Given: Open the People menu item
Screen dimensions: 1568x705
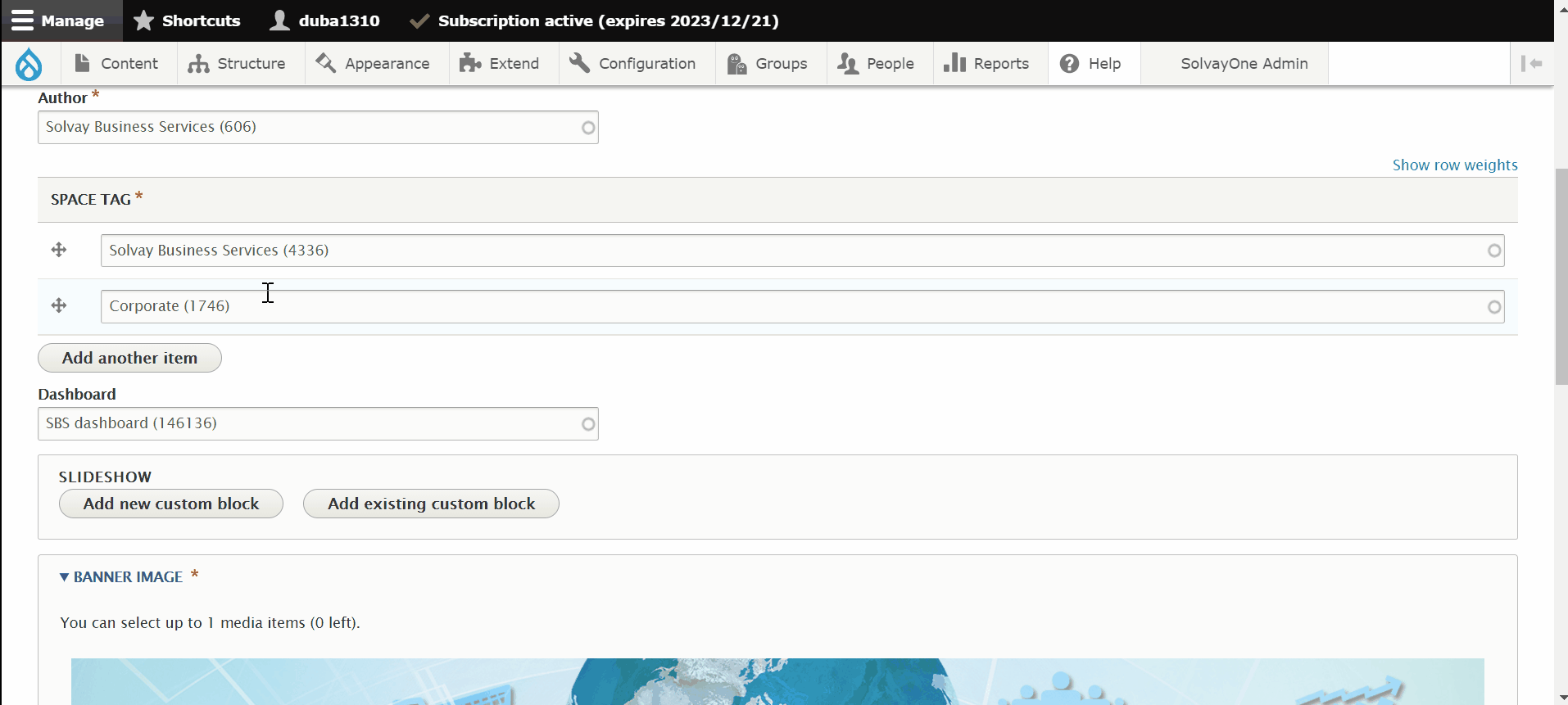Looking at the screenshot, I should (x=876, y=64).
